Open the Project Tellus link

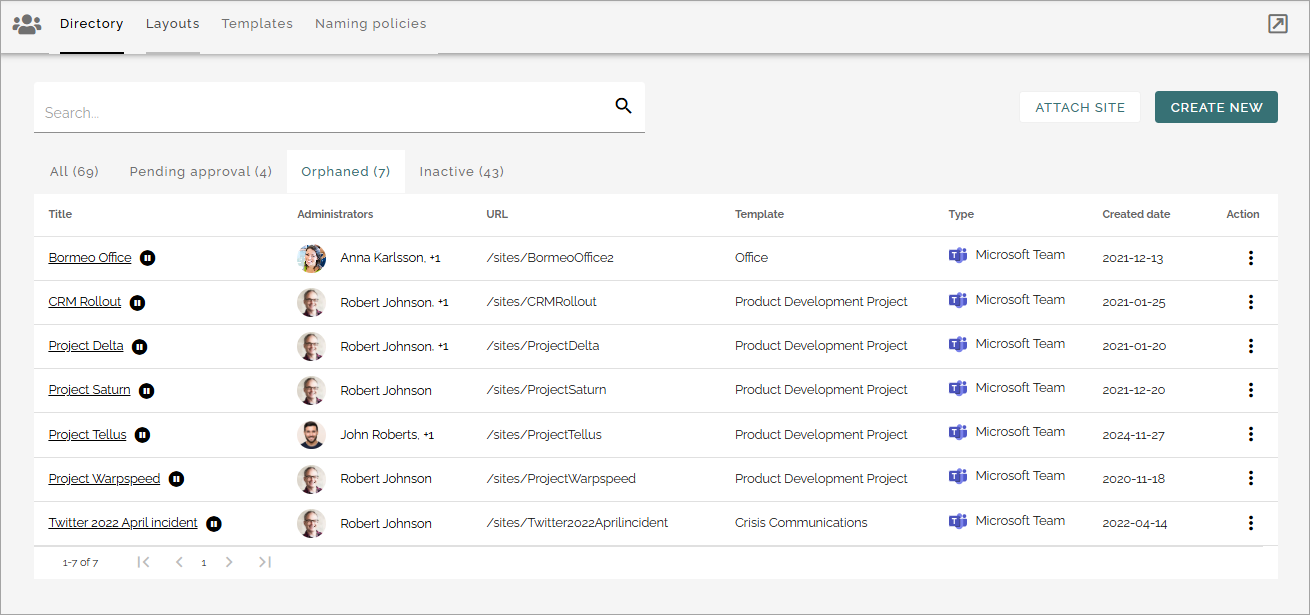[88, 435]
